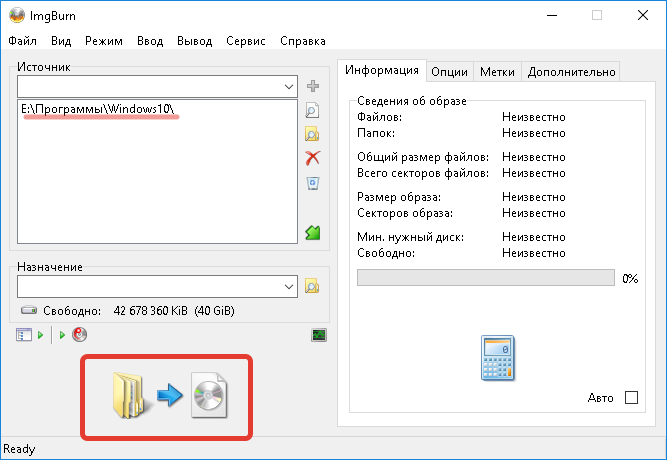Browse destination file with folder icon
The width and height of the screenshot is (667, 460).
pos(312,286)
